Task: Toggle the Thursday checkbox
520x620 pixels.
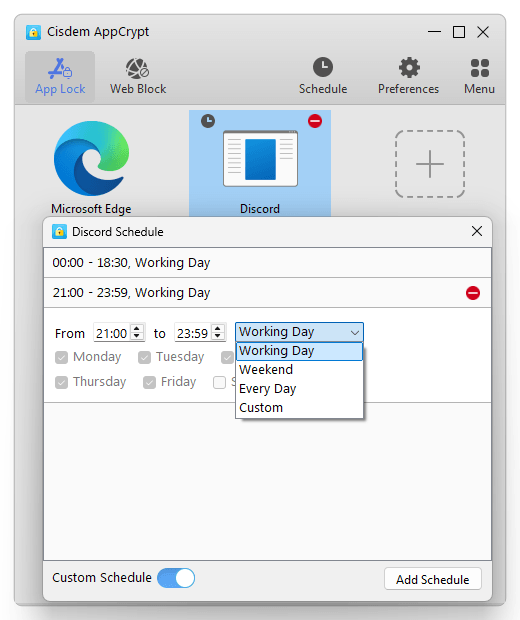Action: [61, 382]
